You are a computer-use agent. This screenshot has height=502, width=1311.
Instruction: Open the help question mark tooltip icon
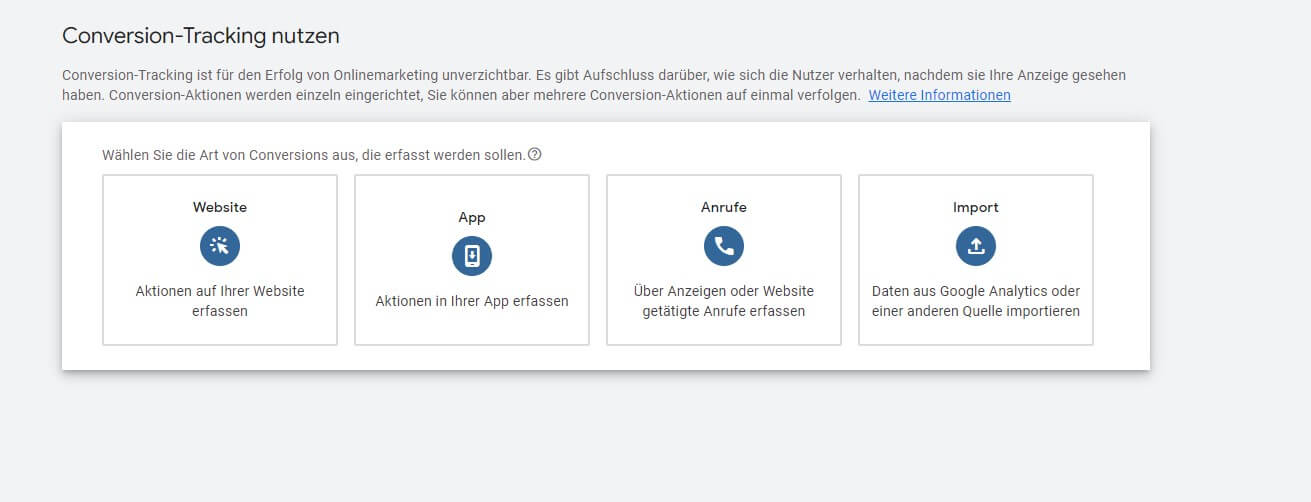535,155
